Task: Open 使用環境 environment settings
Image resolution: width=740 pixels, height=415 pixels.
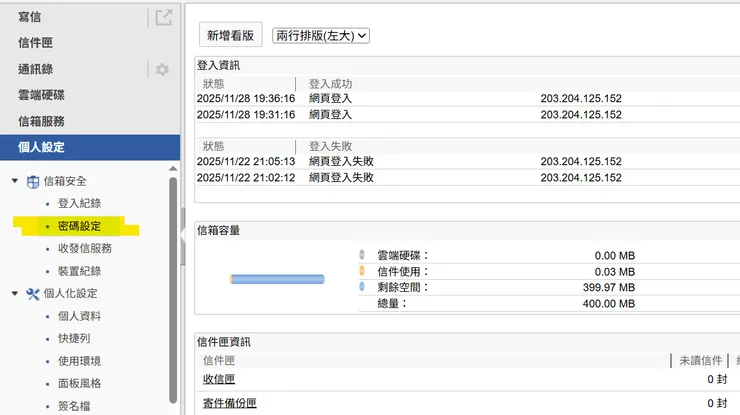Action: point(79,361)
